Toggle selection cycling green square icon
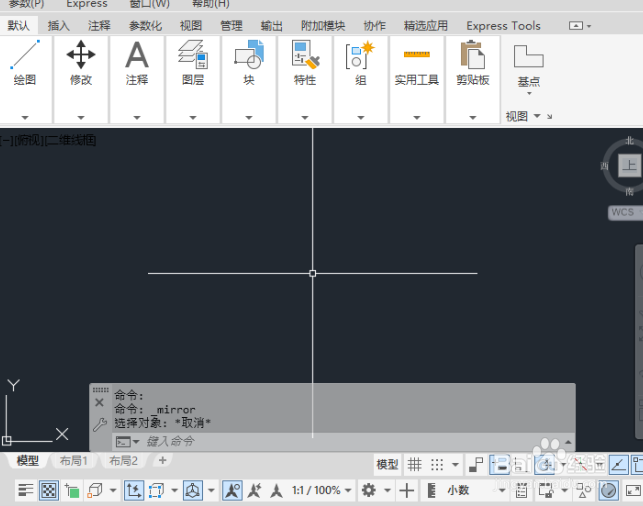The image size is (643, 506). pos(72,490)
